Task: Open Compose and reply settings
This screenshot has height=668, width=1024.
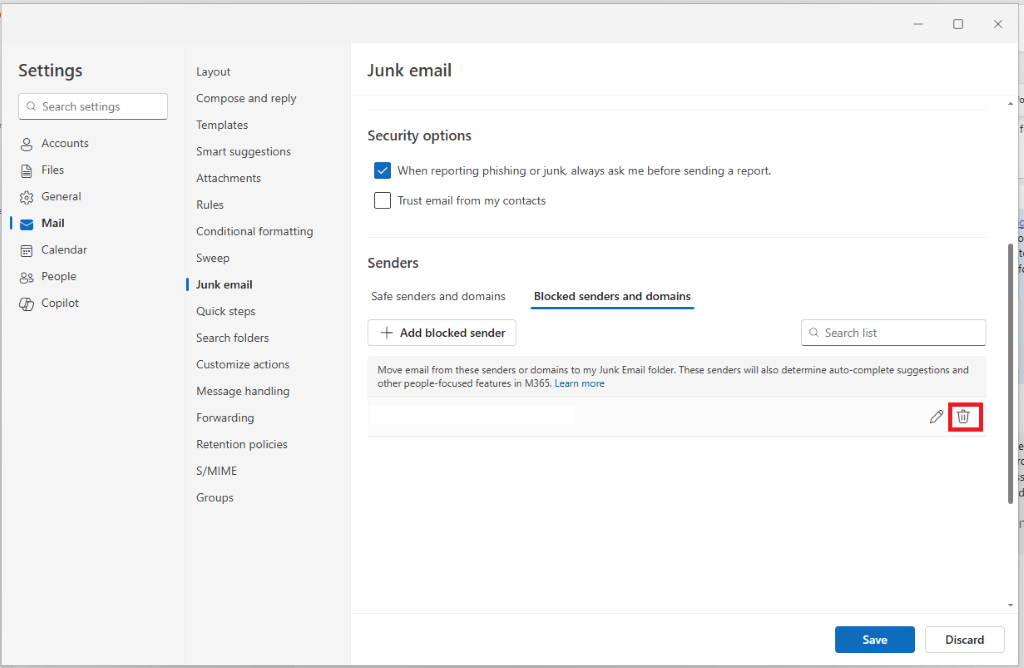Action: coord(246,99)
